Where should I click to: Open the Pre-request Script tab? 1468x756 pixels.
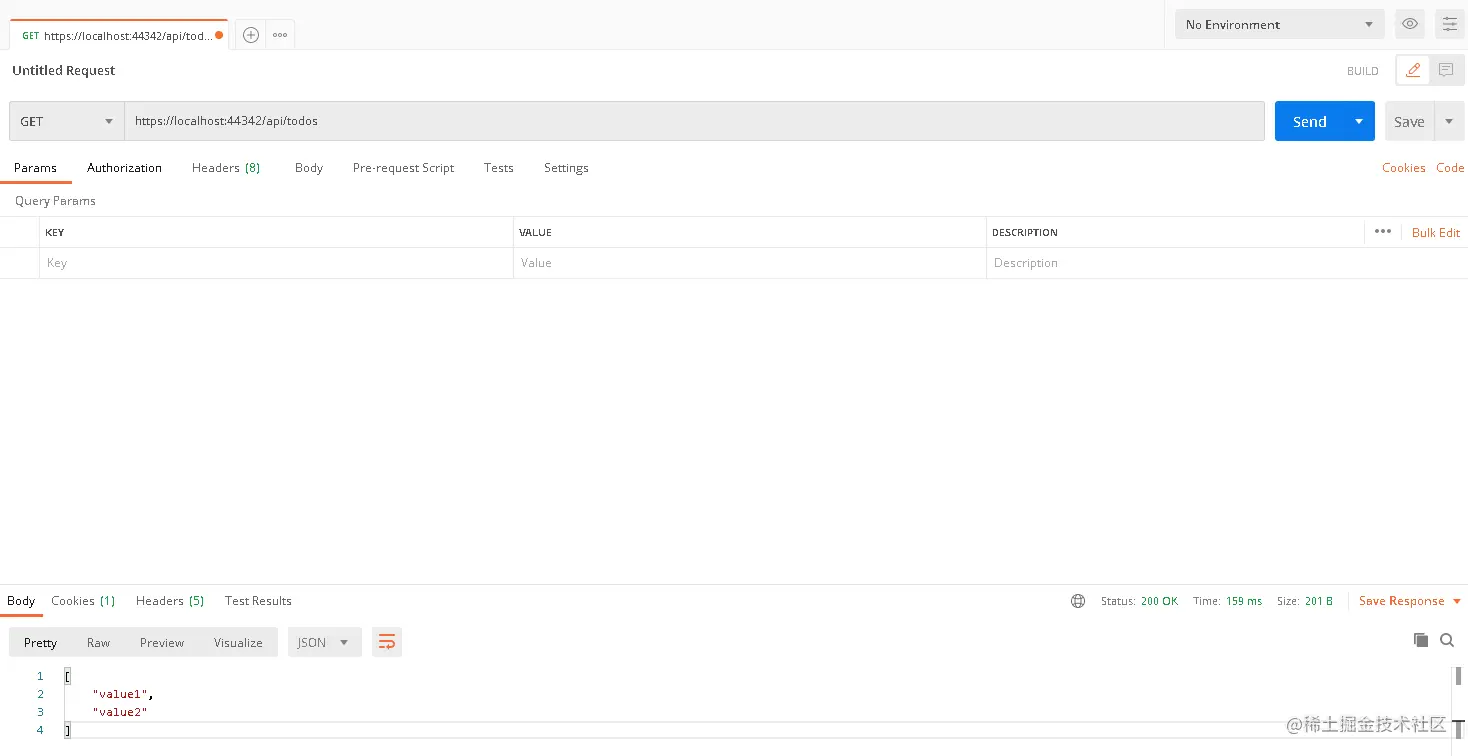click(x=403, y=168)
